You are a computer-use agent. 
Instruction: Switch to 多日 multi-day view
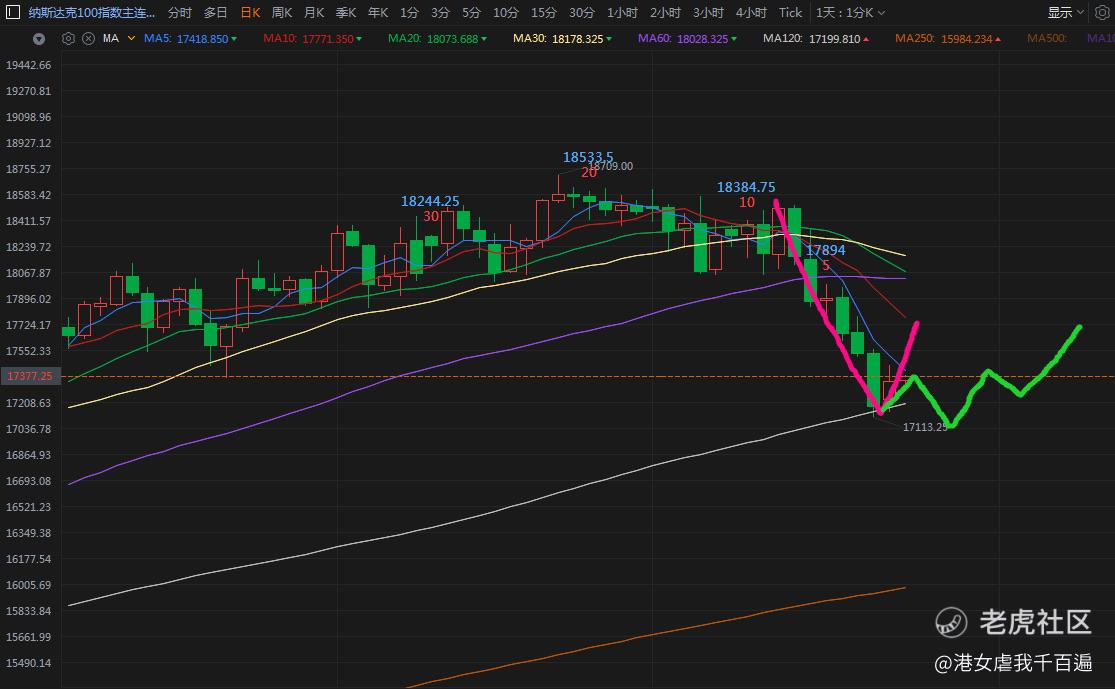click(215, 13)
